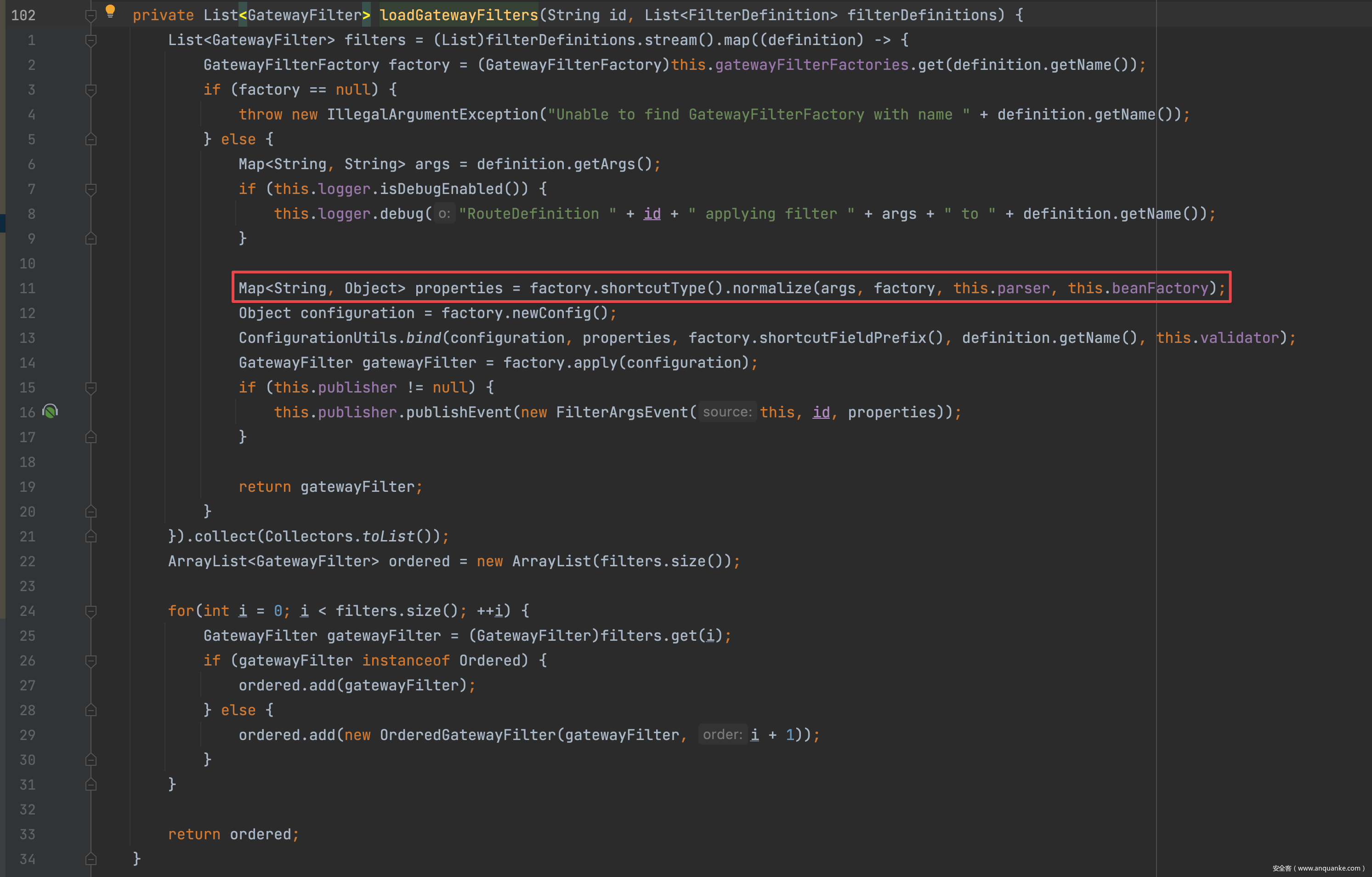Click underlined id in FilterArgsEvent call
Image resolution: width=1372 pixels, height=877 pixels.
821,413
